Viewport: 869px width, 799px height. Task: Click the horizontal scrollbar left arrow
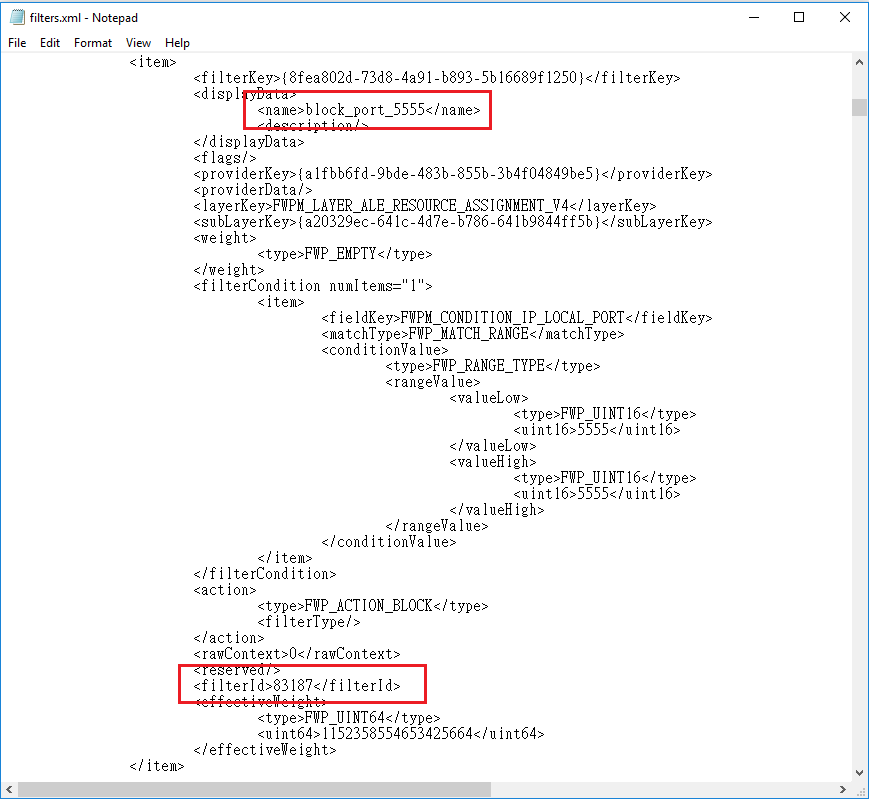point(9,790)
